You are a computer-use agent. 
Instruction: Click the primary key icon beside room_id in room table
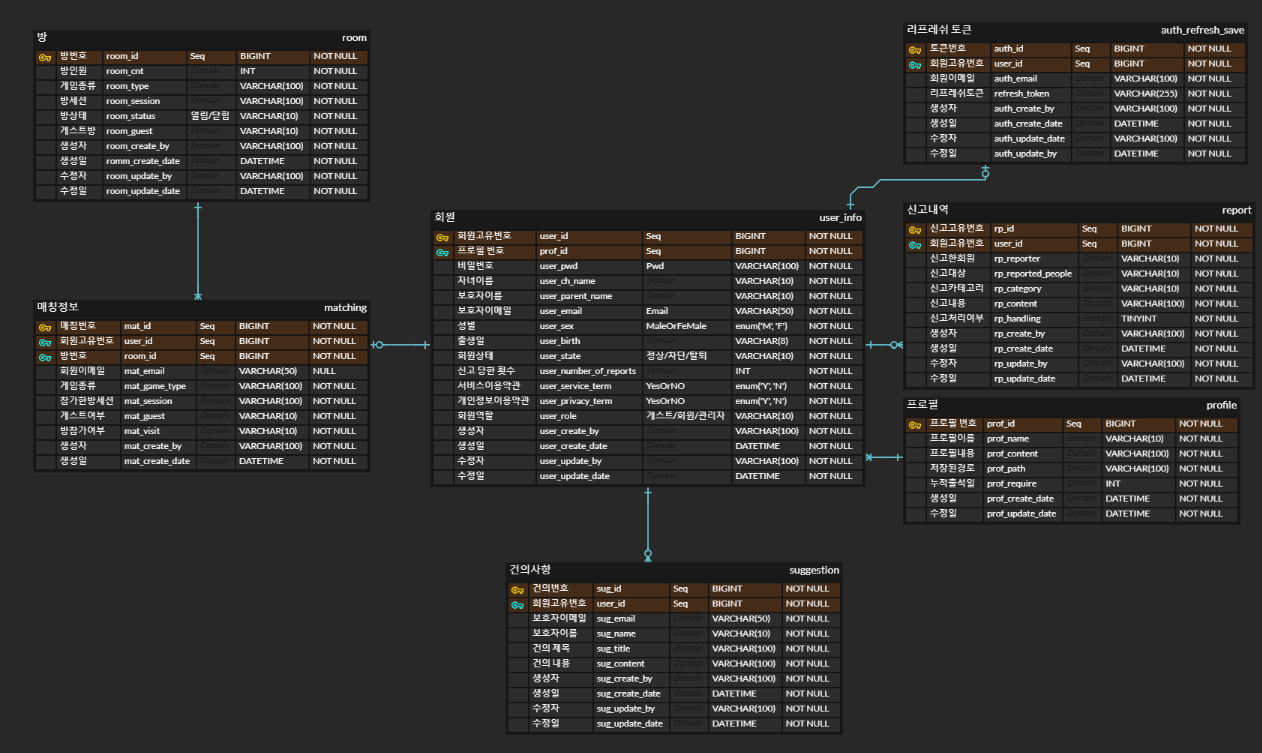(45, 57)
